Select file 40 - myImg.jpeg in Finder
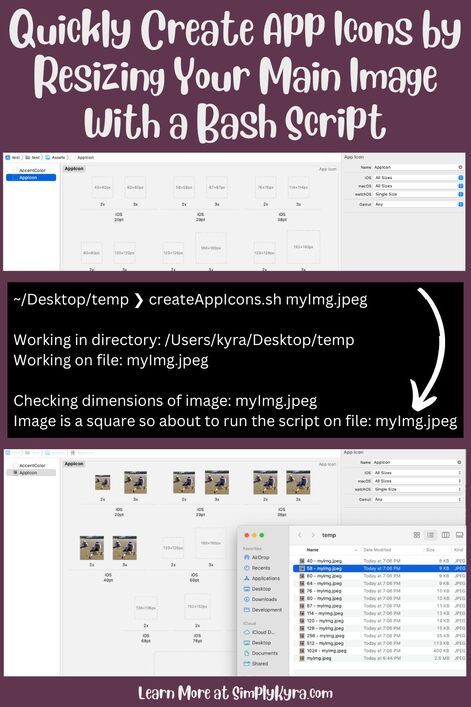Screen dimensions: 471x707 click(379, 561)
